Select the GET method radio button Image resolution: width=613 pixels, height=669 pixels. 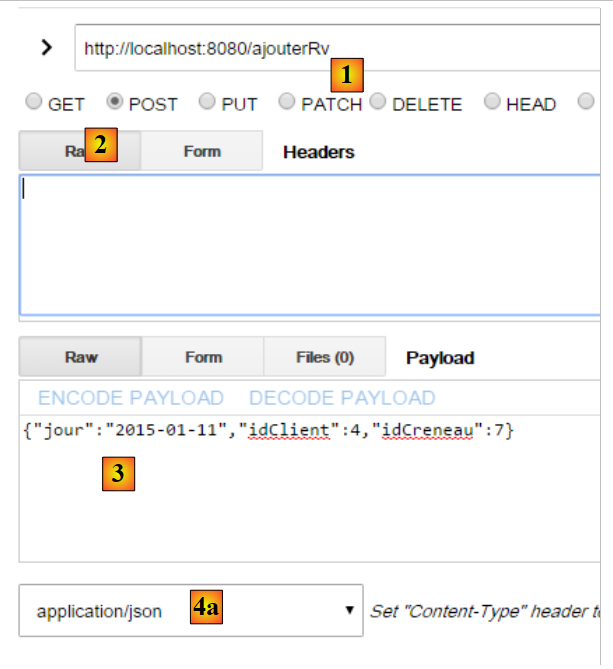coord(34,102)
